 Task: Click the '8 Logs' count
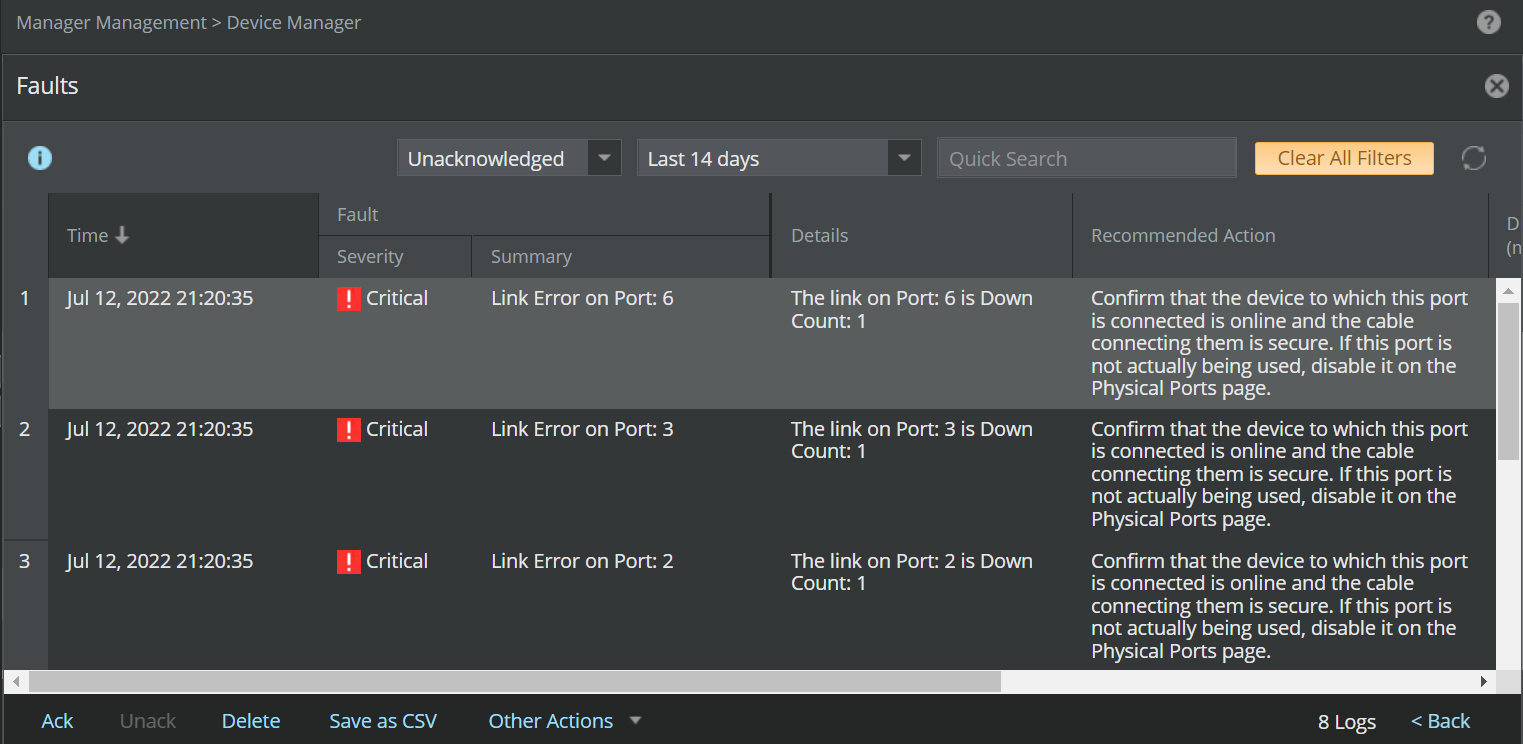pyautogui.click(x=1347, y=722)
